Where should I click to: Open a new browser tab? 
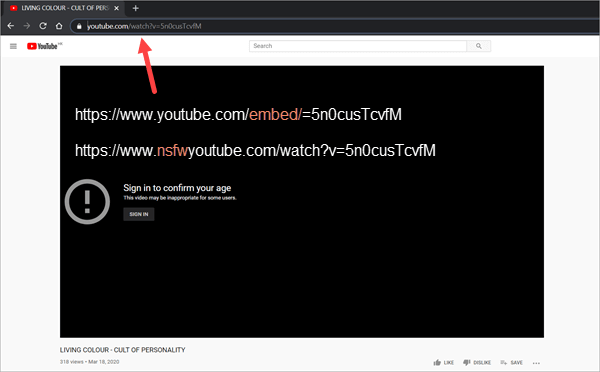[135, 8]
